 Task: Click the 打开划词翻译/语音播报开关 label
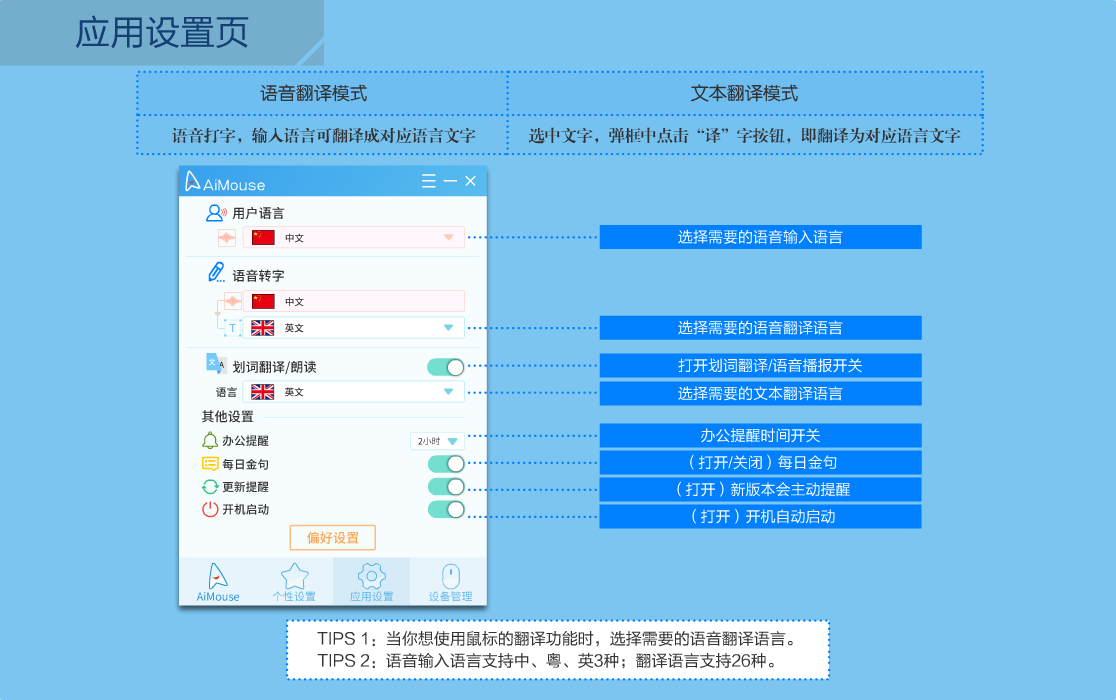coord(760,366)
